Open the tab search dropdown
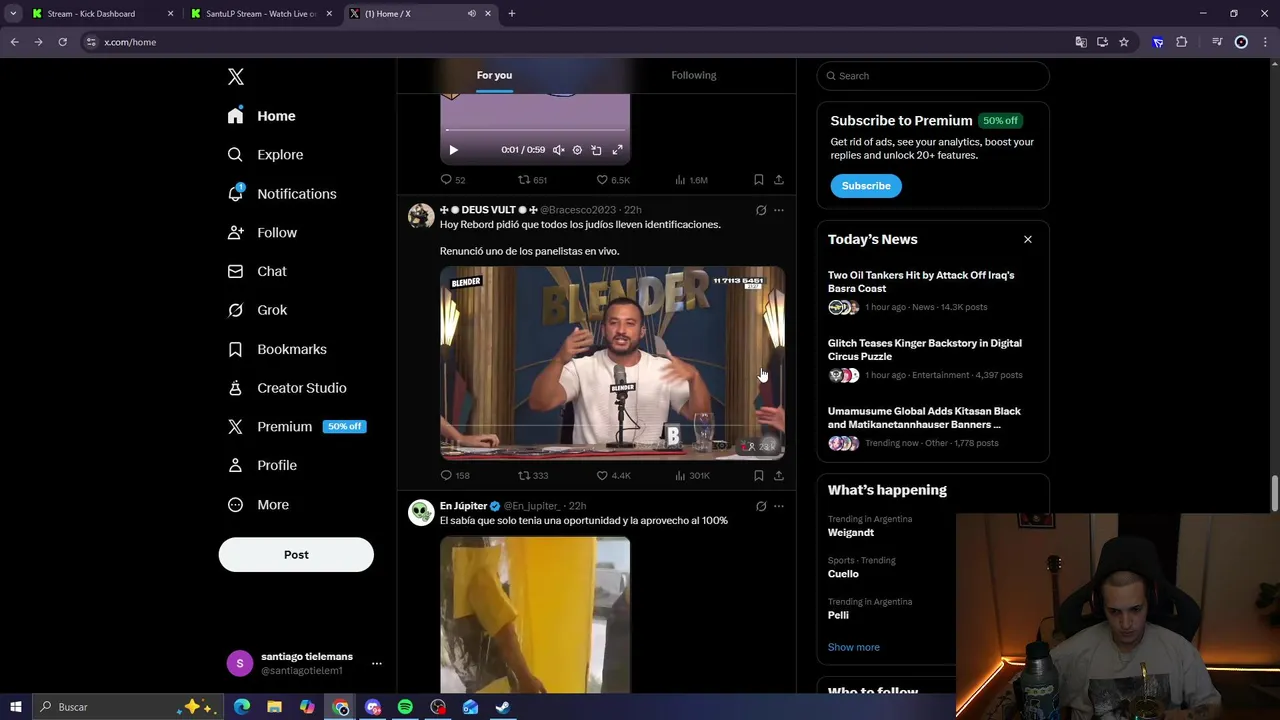 click(13, 14)
